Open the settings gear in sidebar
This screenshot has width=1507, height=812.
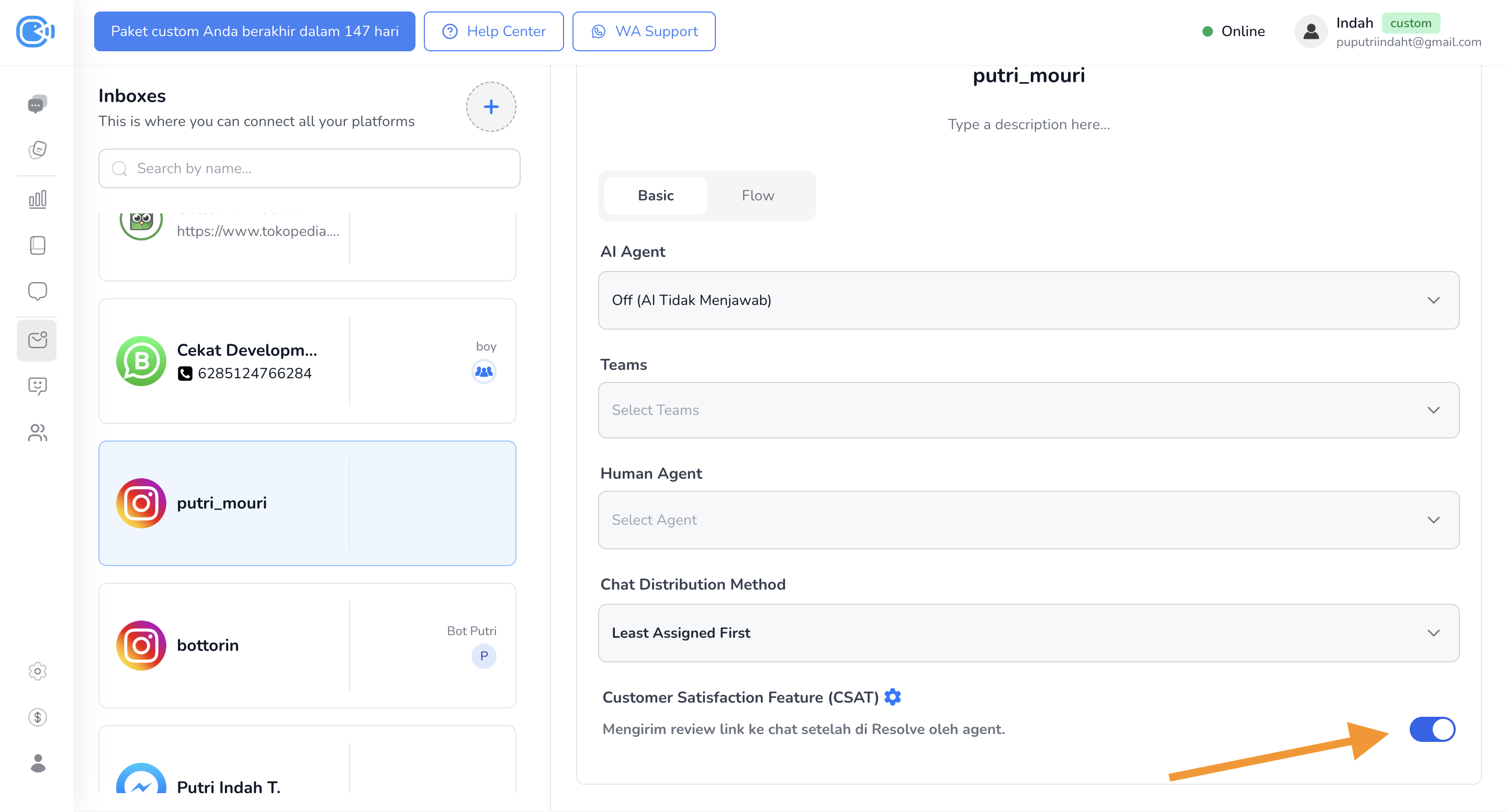38,671
